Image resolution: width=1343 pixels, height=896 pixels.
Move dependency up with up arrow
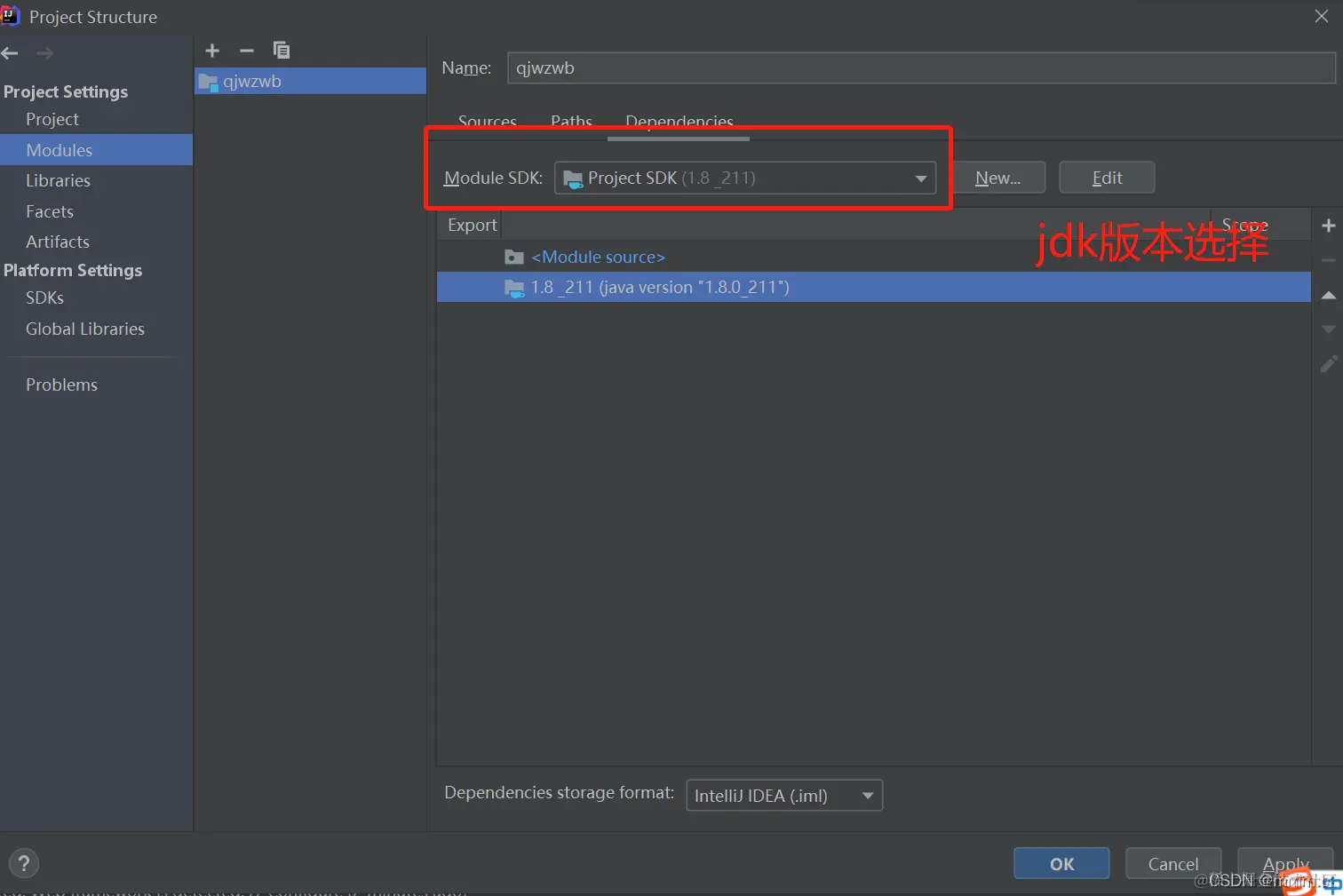click(1329, 295)
